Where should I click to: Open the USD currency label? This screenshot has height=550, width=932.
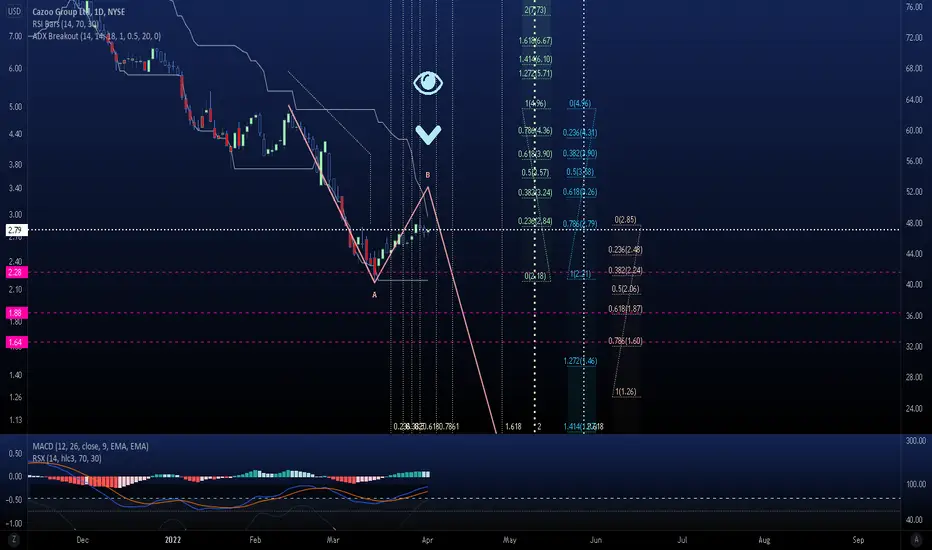pyautogui.click(x=14, y=11)
